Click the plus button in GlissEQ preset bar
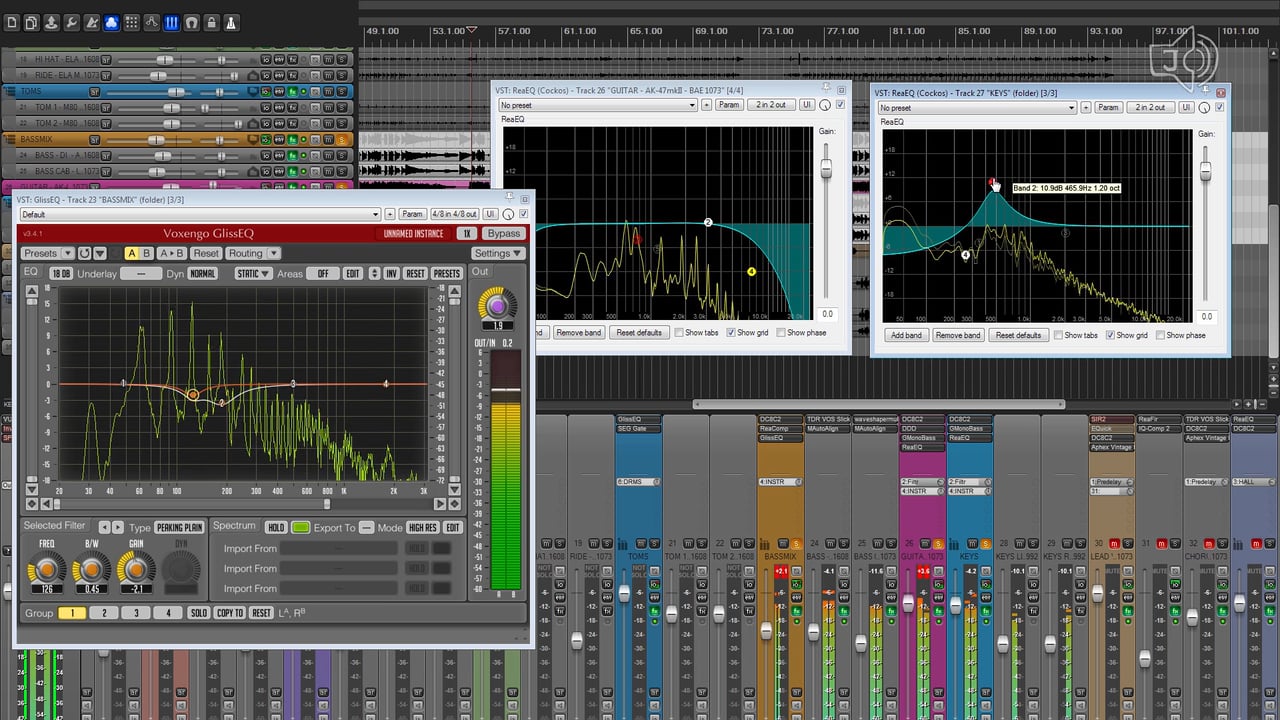The image size is (1280, 720). [390, 214]
